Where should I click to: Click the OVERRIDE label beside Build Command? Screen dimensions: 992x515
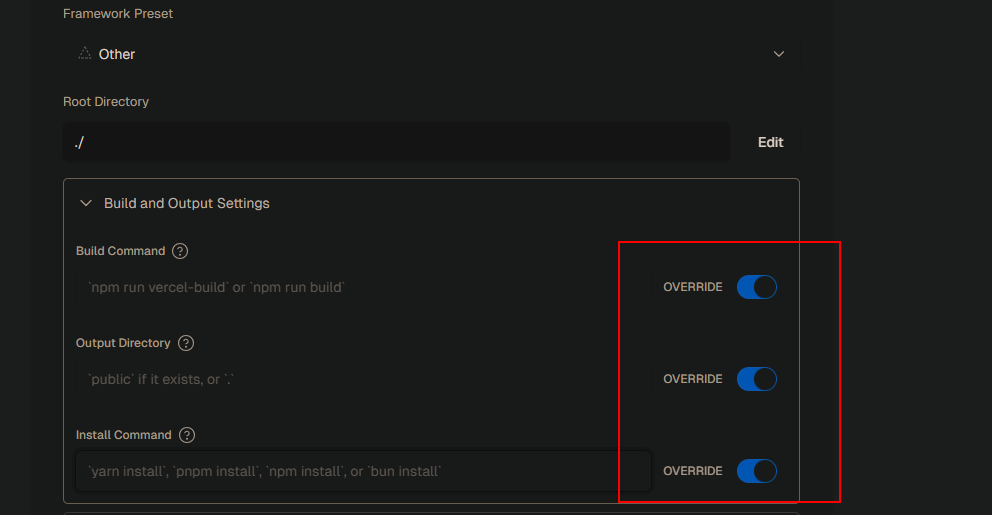(x=692, y=287)
